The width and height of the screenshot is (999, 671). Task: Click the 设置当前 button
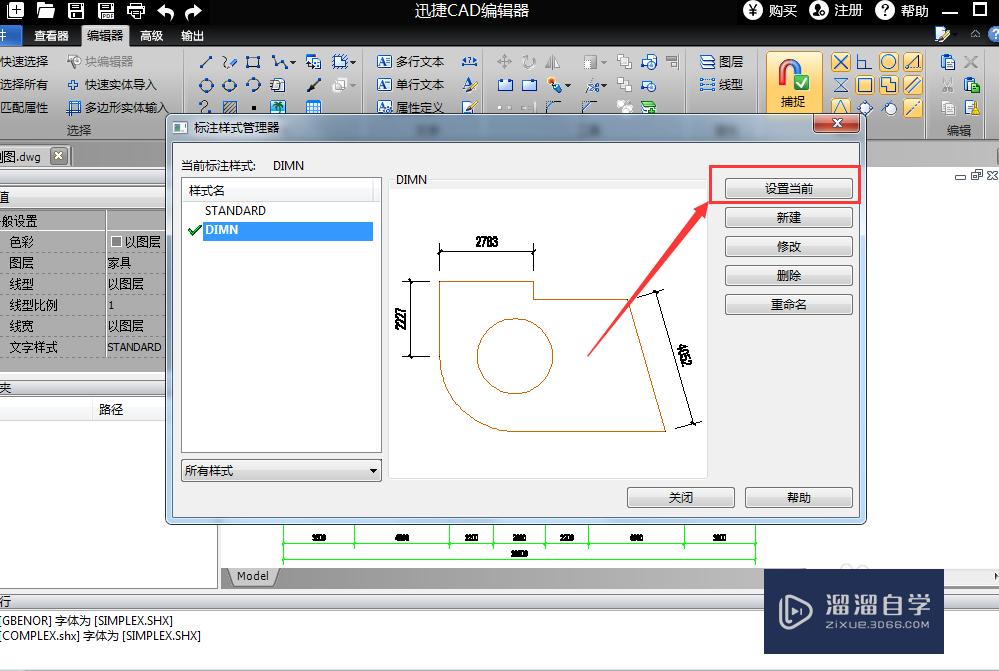pyautogui.click(x=789, y=189)
